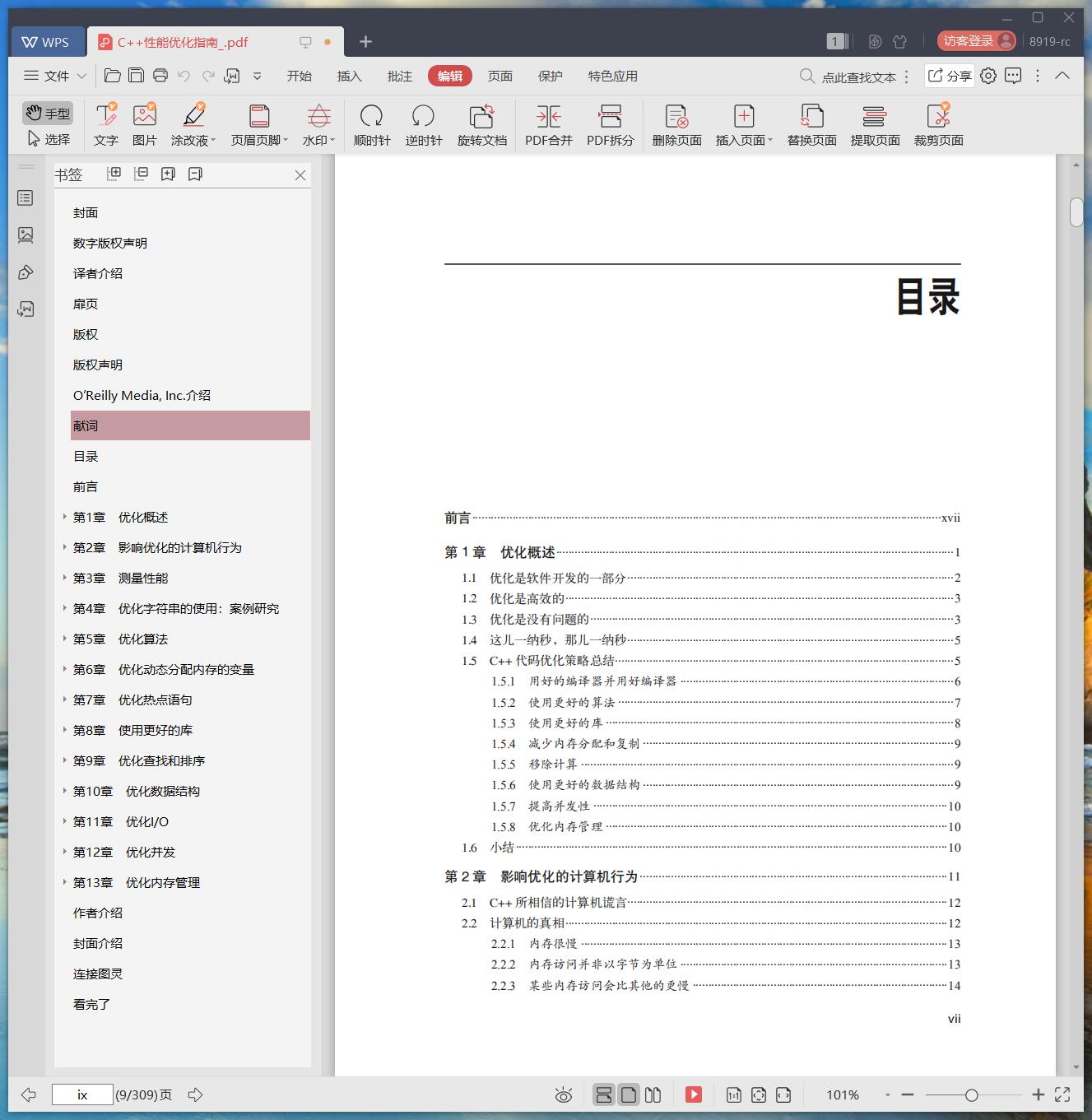Expand 第1章 优化概述 bookmark
The width and height of the screenshot is (1092, 1120).
(65, 517)
